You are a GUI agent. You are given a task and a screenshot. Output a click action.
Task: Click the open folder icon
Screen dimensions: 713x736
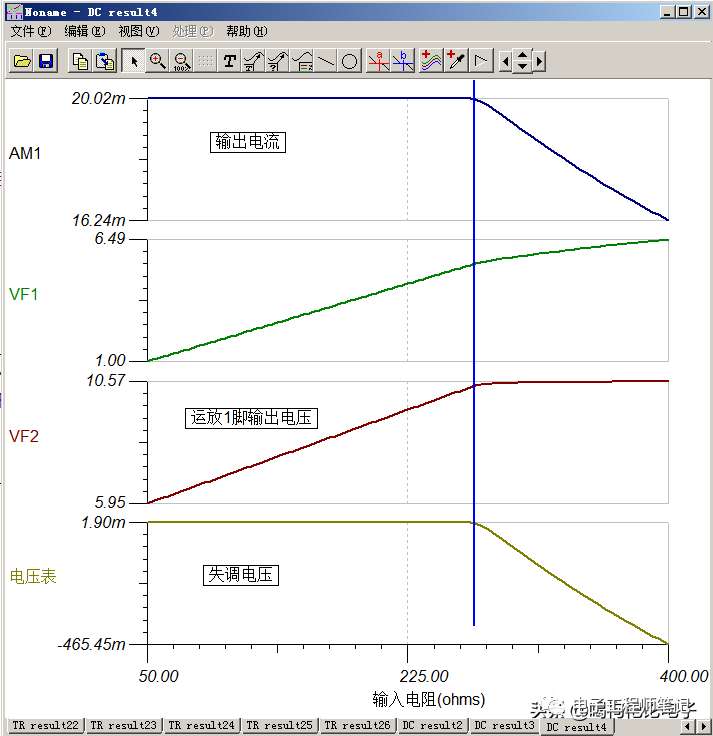pos(22,61)
